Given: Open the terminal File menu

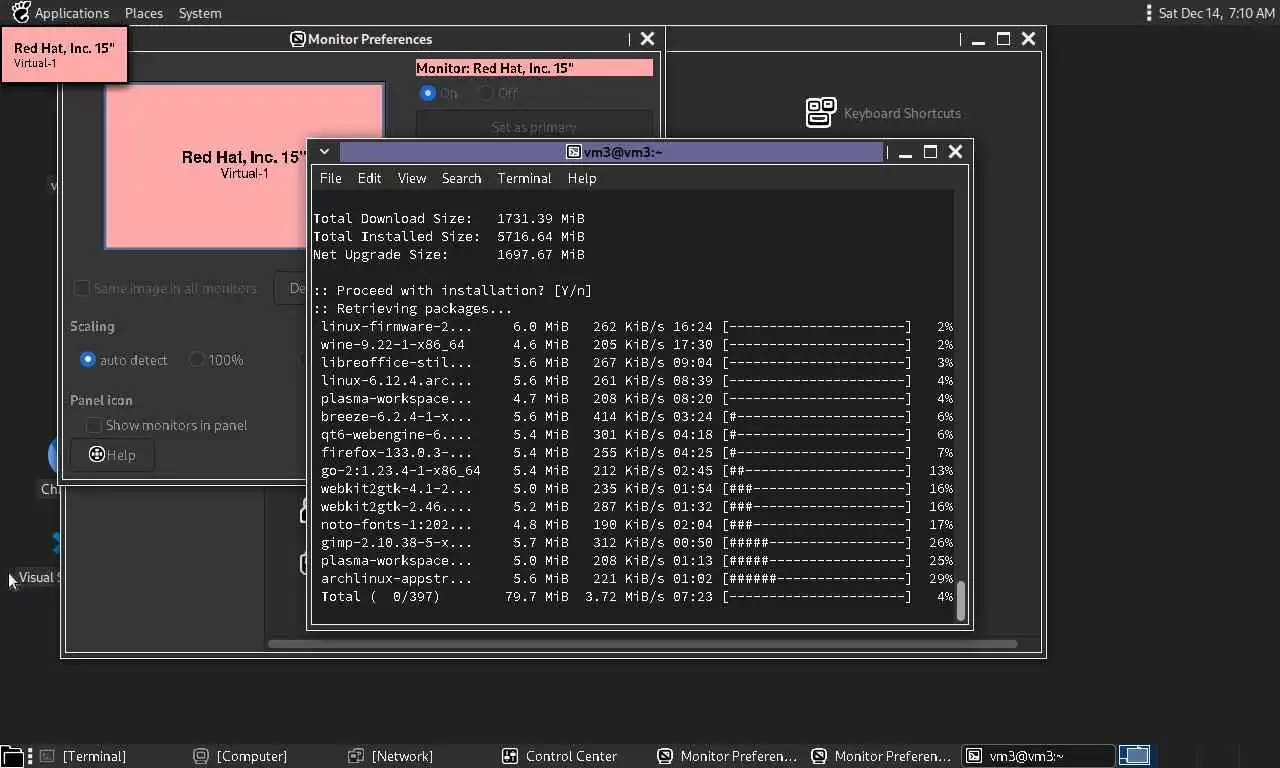Looking at the screenshot, I should point(330,178).
